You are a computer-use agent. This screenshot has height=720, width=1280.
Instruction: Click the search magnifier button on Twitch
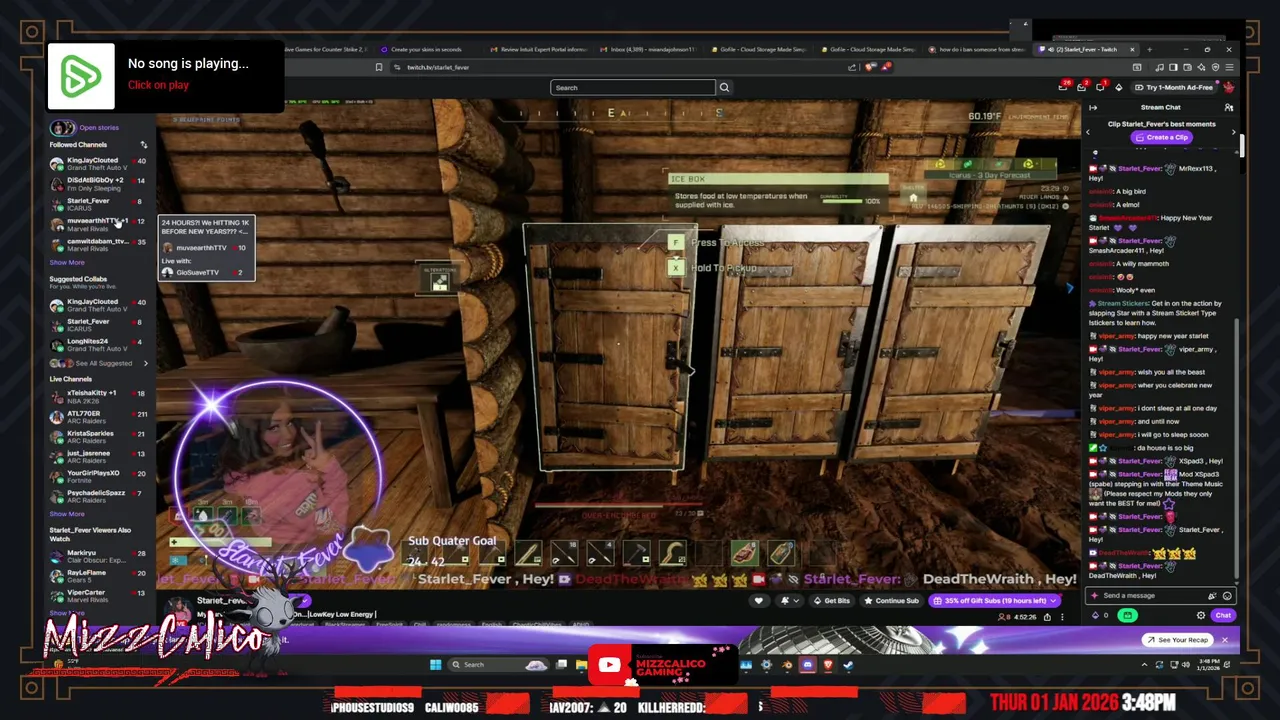724,87
